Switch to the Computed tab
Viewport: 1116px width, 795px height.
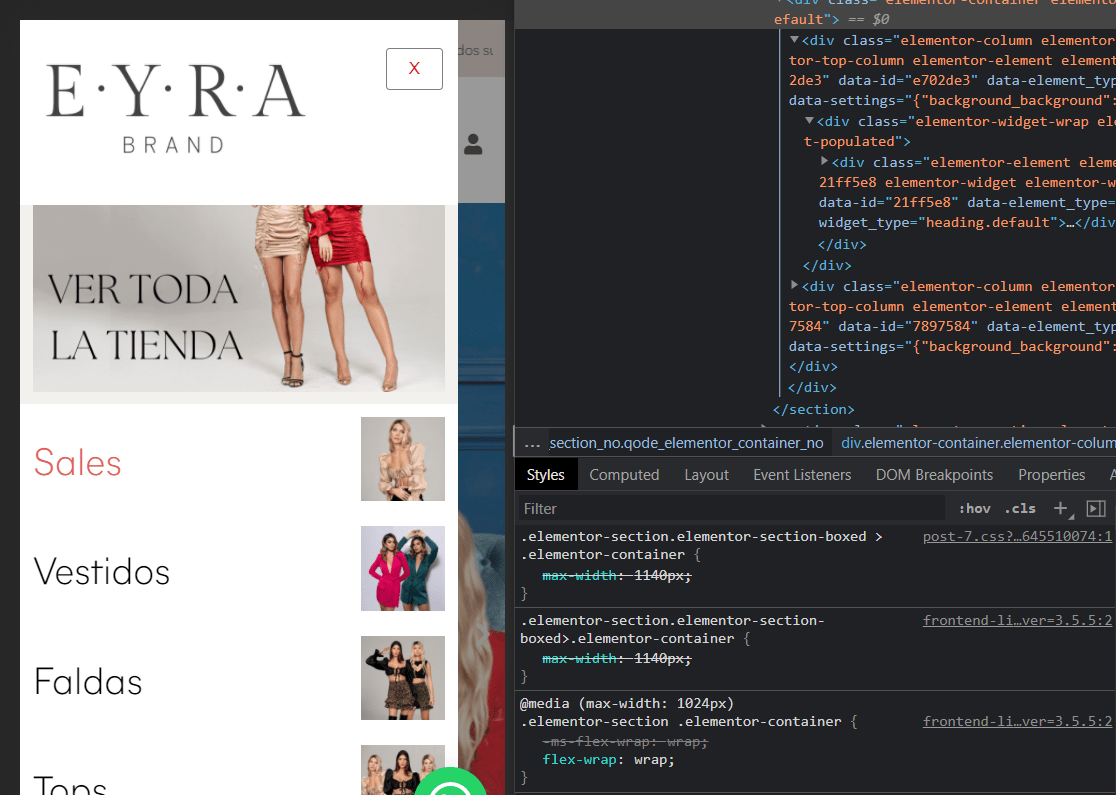coord(624,475)
